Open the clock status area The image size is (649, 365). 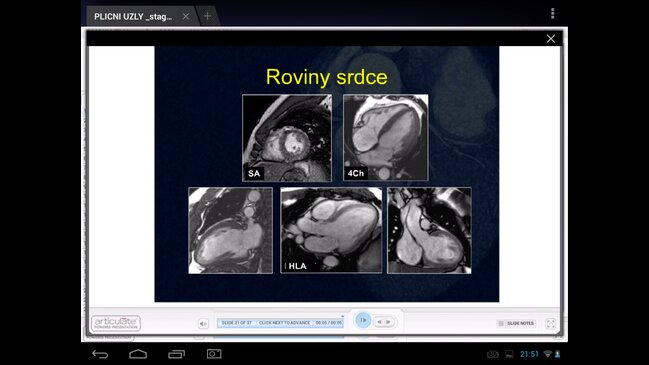(x=529, y=354)
